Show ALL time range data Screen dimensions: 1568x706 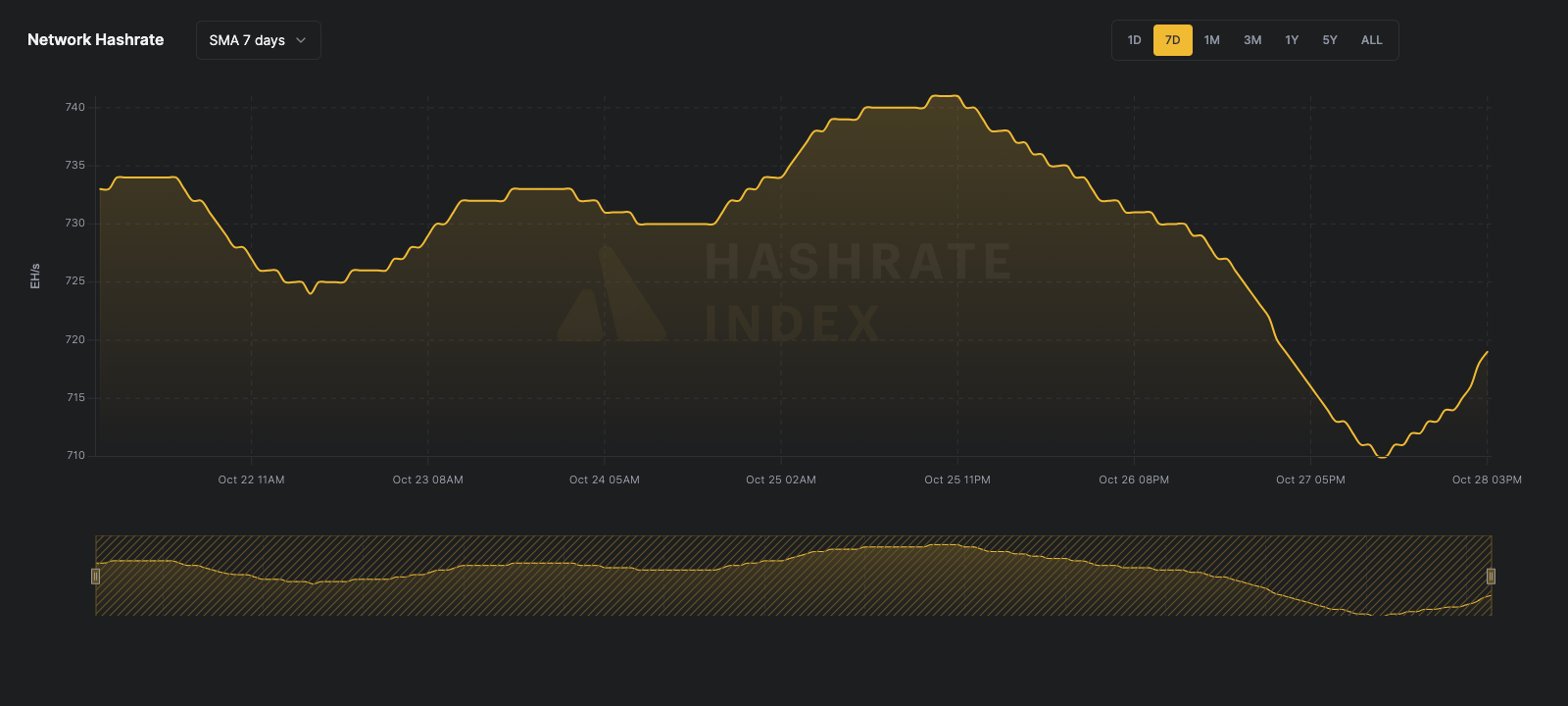[x=1372, y=40]
